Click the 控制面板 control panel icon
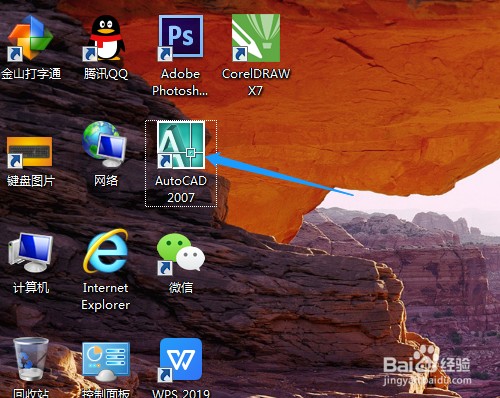 click(106, 361)
